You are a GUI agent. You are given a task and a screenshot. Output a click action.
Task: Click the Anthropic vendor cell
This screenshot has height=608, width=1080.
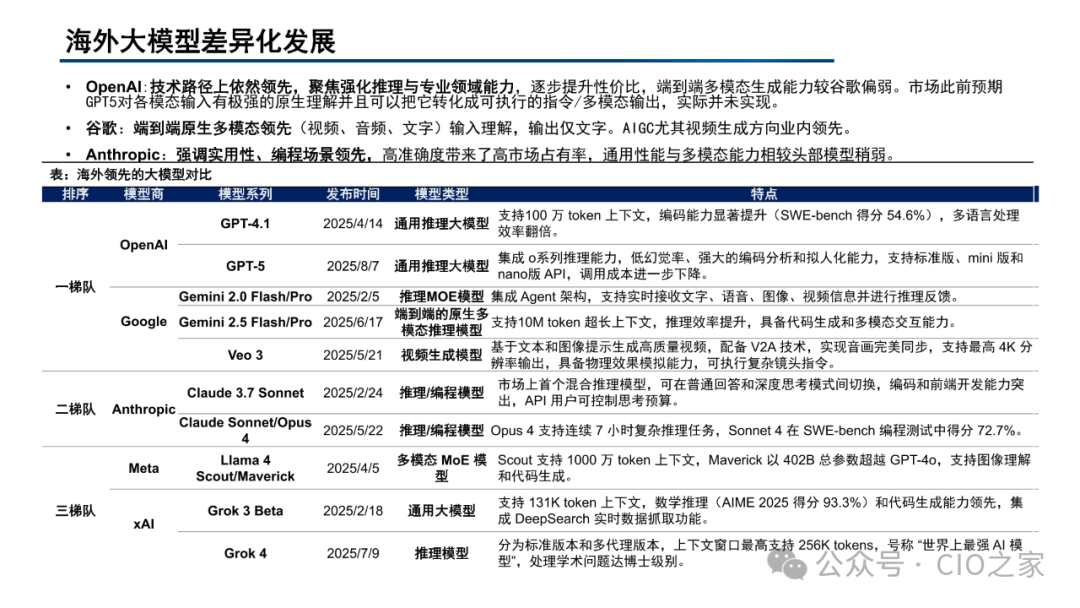pos(143,409)
